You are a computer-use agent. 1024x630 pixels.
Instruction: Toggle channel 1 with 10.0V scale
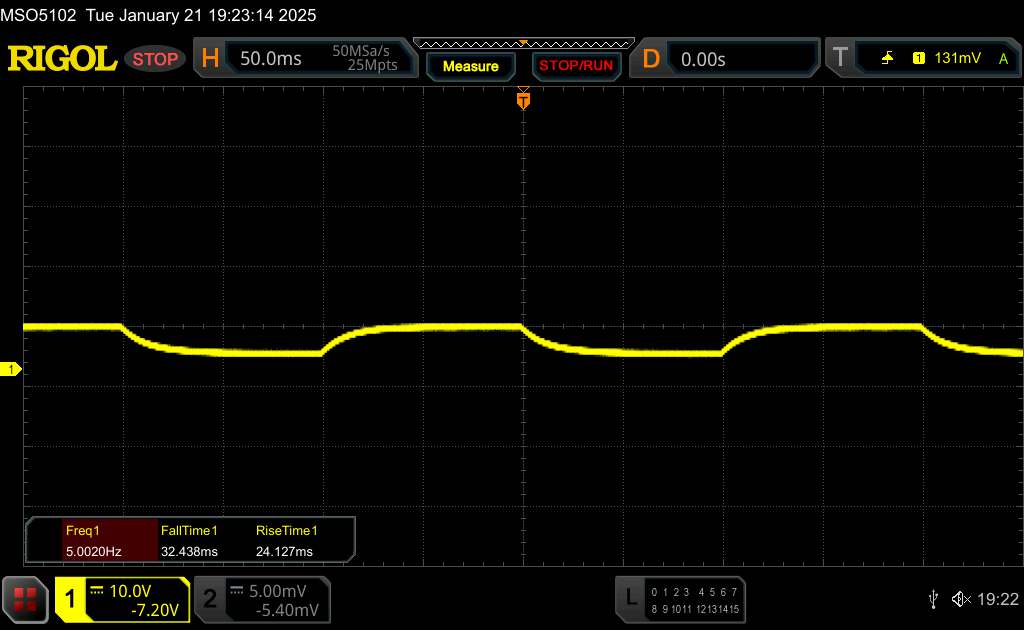[122, 599]
